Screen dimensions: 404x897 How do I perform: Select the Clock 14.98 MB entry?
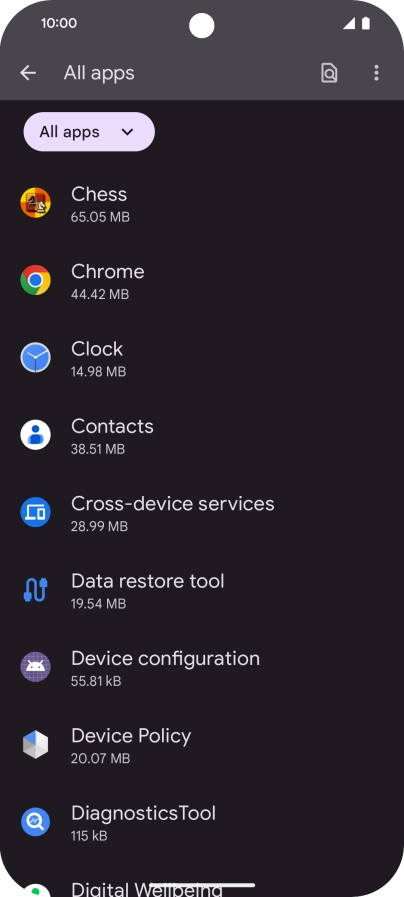coord(202,358)
